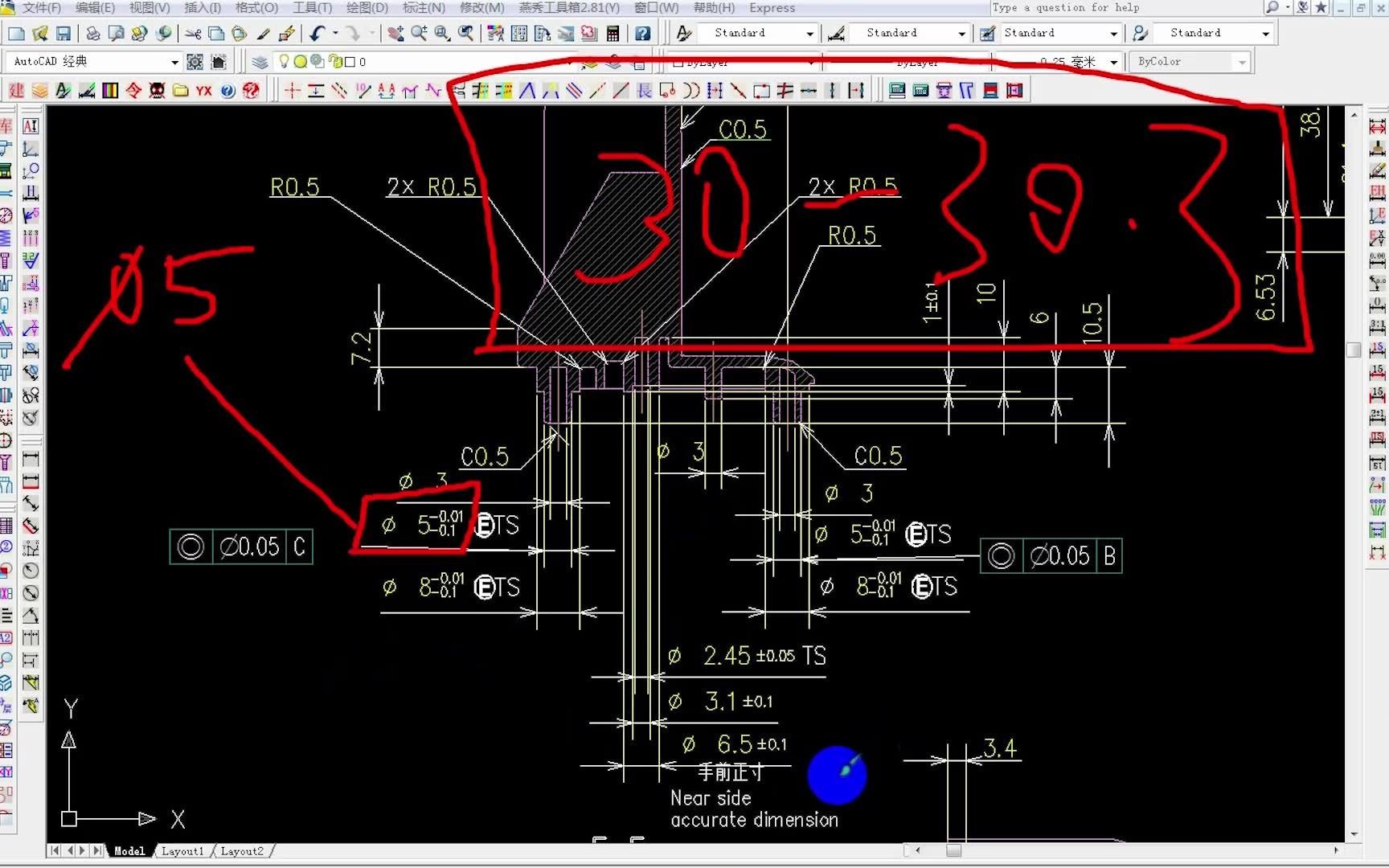Click the Dimension Style icon
1389x868 pixels.
(836, 33)
